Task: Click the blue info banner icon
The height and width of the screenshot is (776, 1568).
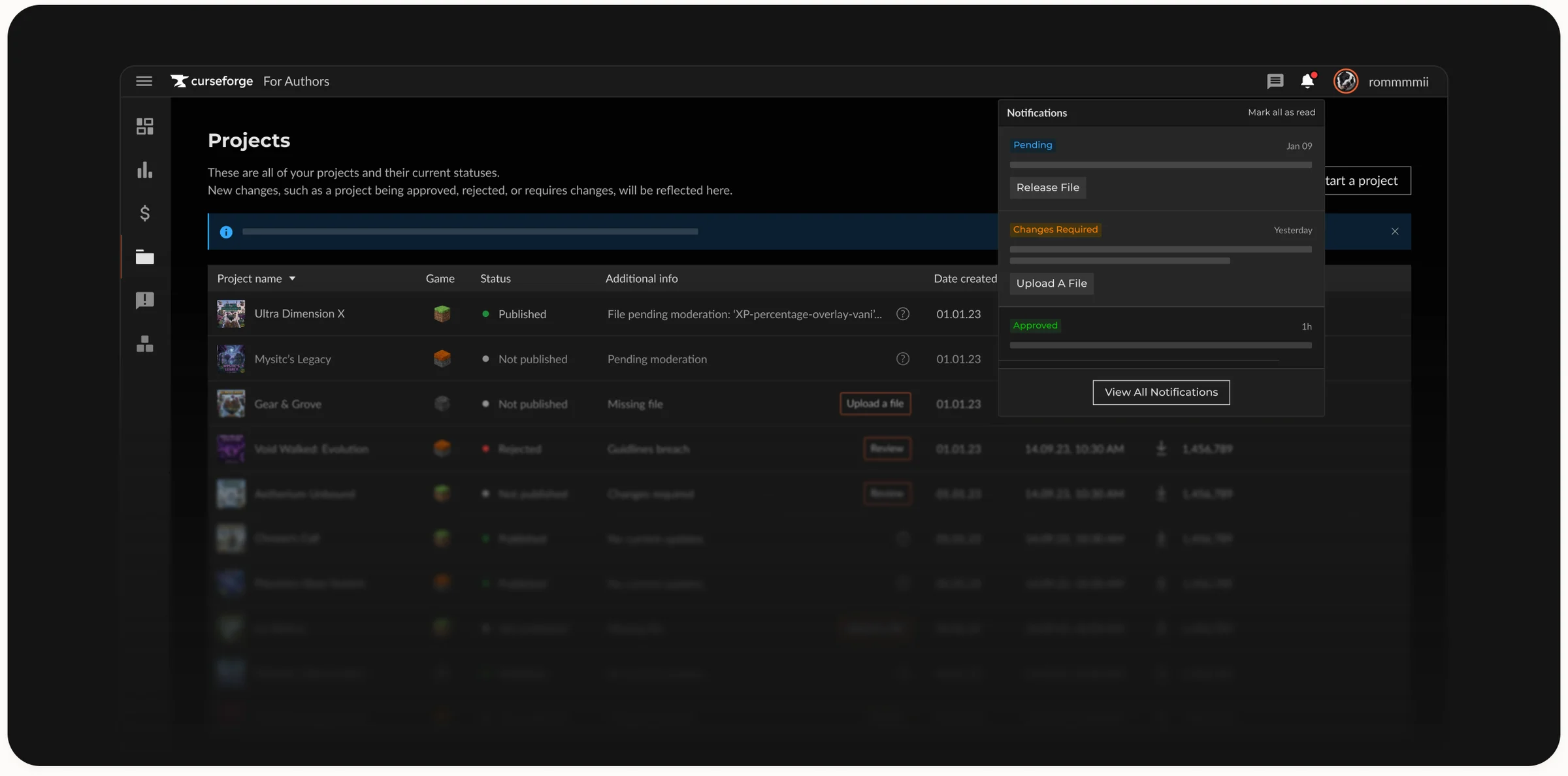Action: [226, 232]
